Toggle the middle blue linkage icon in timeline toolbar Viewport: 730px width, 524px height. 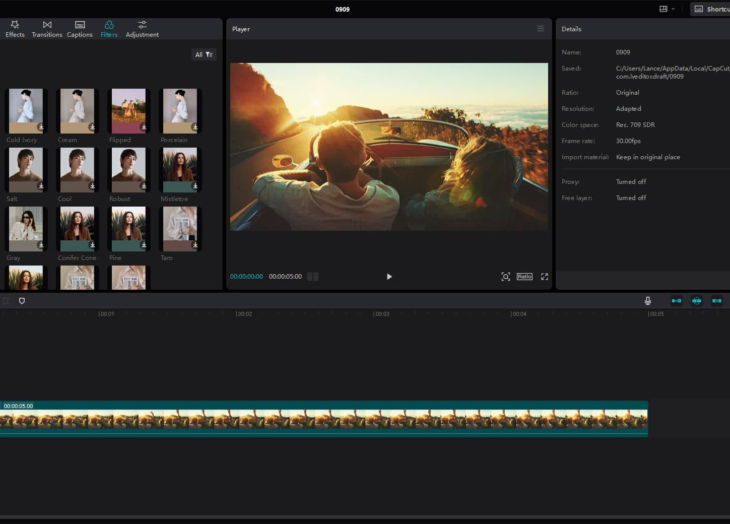697,300
